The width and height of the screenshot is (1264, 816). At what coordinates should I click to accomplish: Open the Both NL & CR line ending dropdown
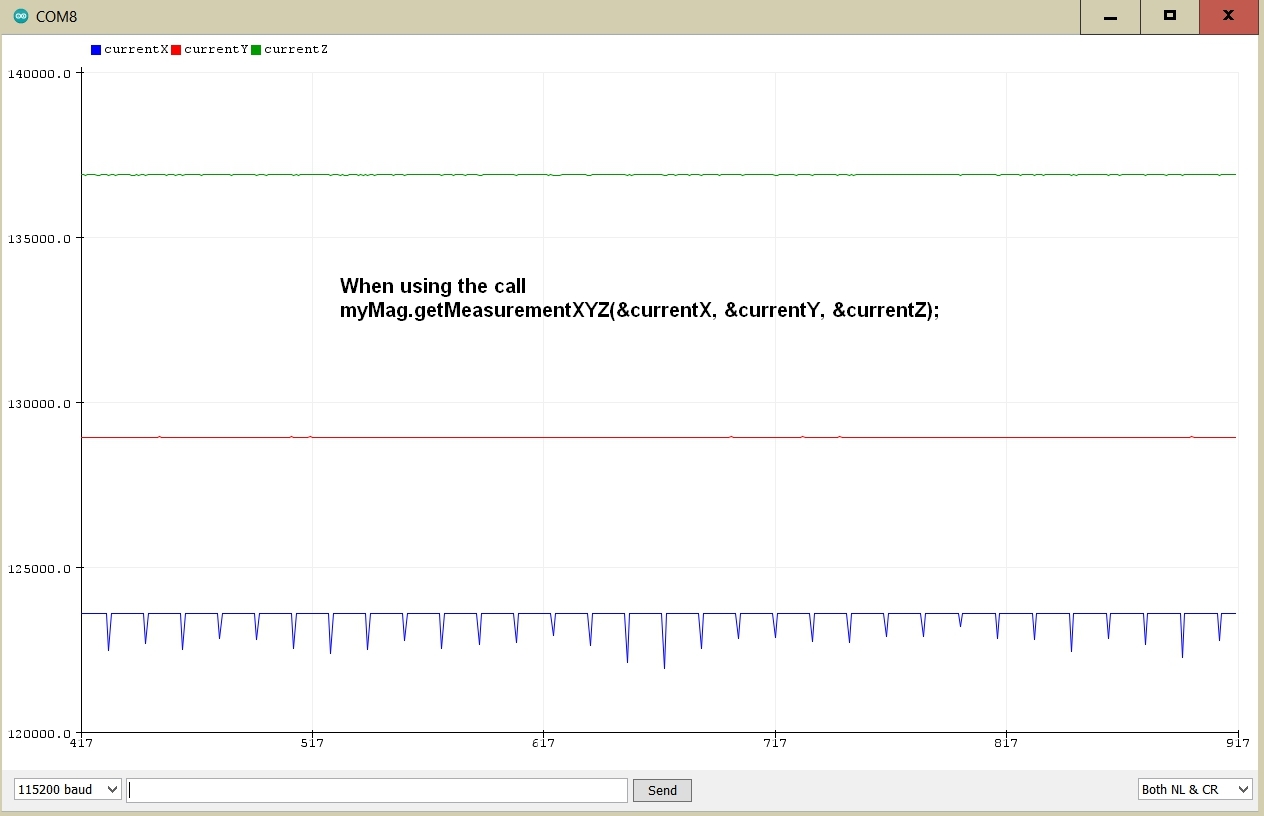(x=1194, y=789)
